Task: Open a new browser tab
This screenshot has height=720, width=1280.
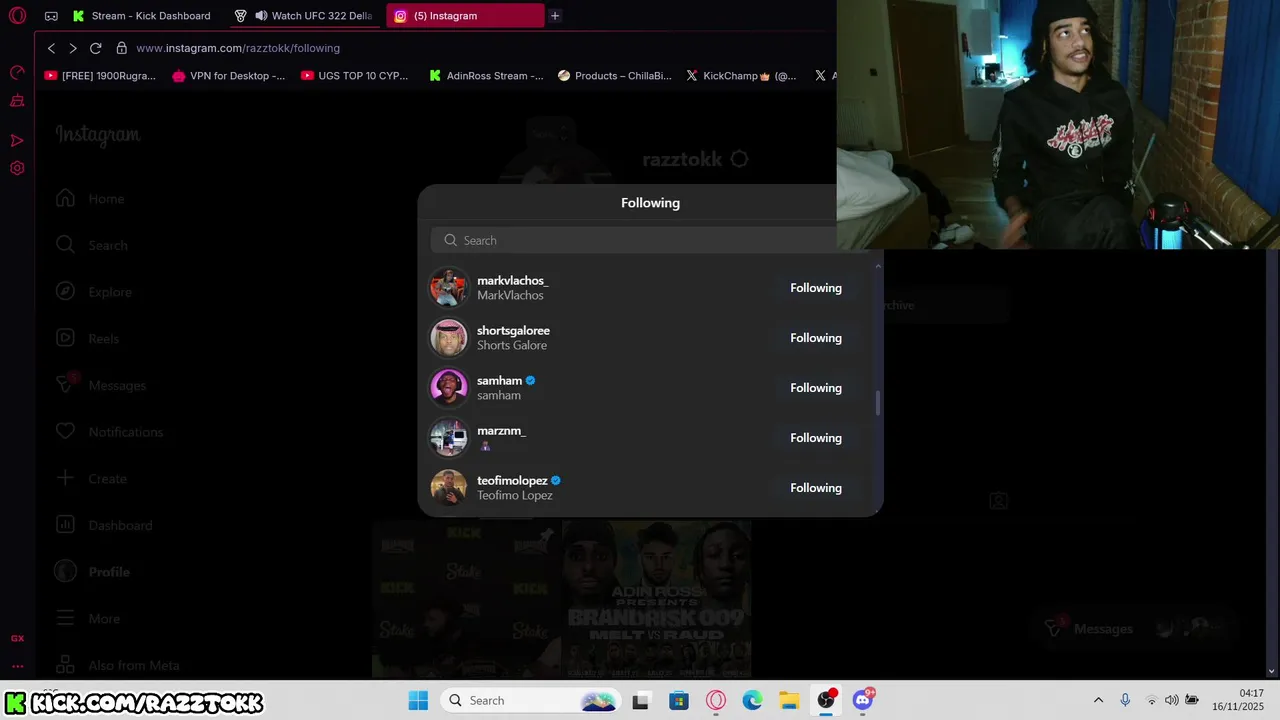Action: [555, 16]
